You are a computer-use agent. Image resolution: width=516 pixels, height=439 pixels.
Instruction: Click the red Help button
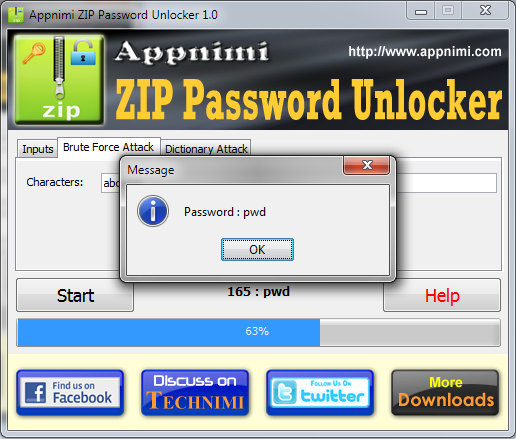coord(442,295)
